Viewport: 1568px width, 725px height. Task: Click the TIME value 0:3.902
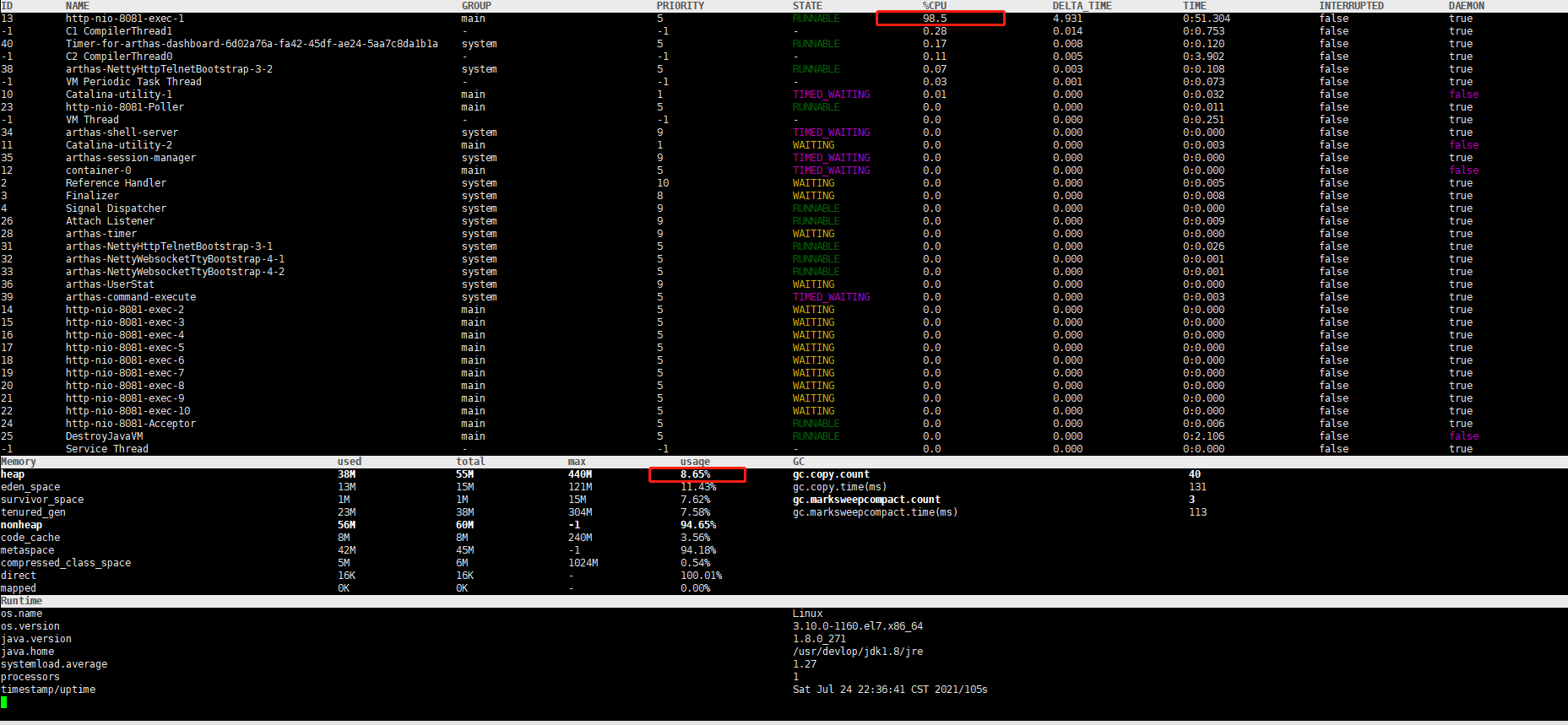tap(1204, 57)
